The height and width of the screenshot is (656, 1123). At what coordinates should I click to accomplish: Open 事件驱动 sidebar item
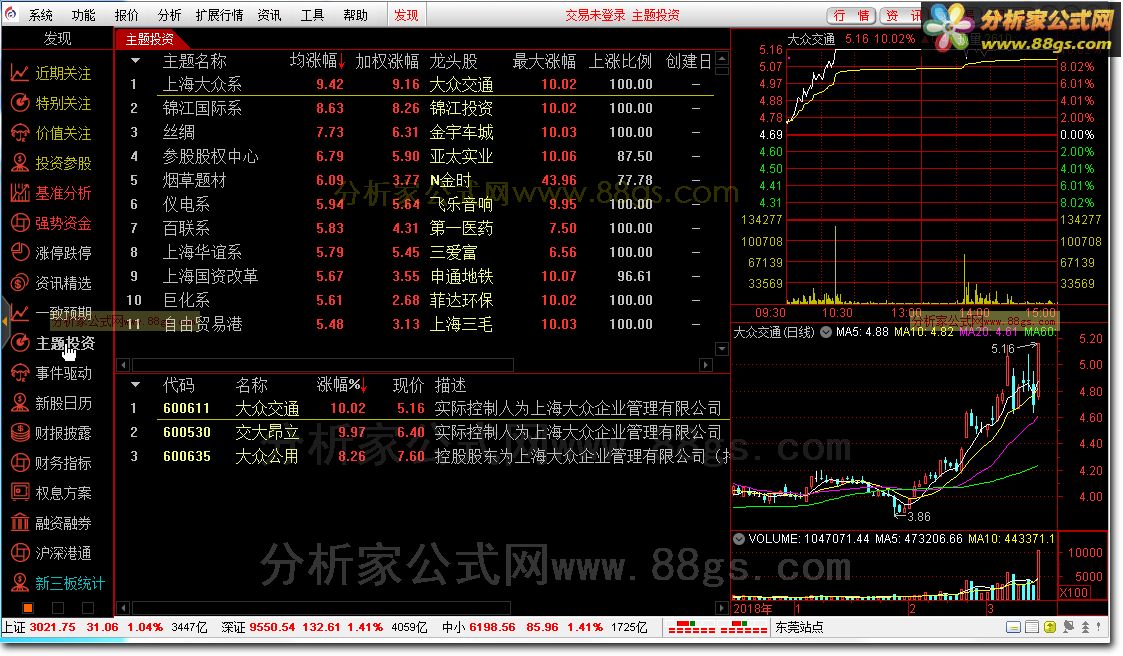[52, 373]
